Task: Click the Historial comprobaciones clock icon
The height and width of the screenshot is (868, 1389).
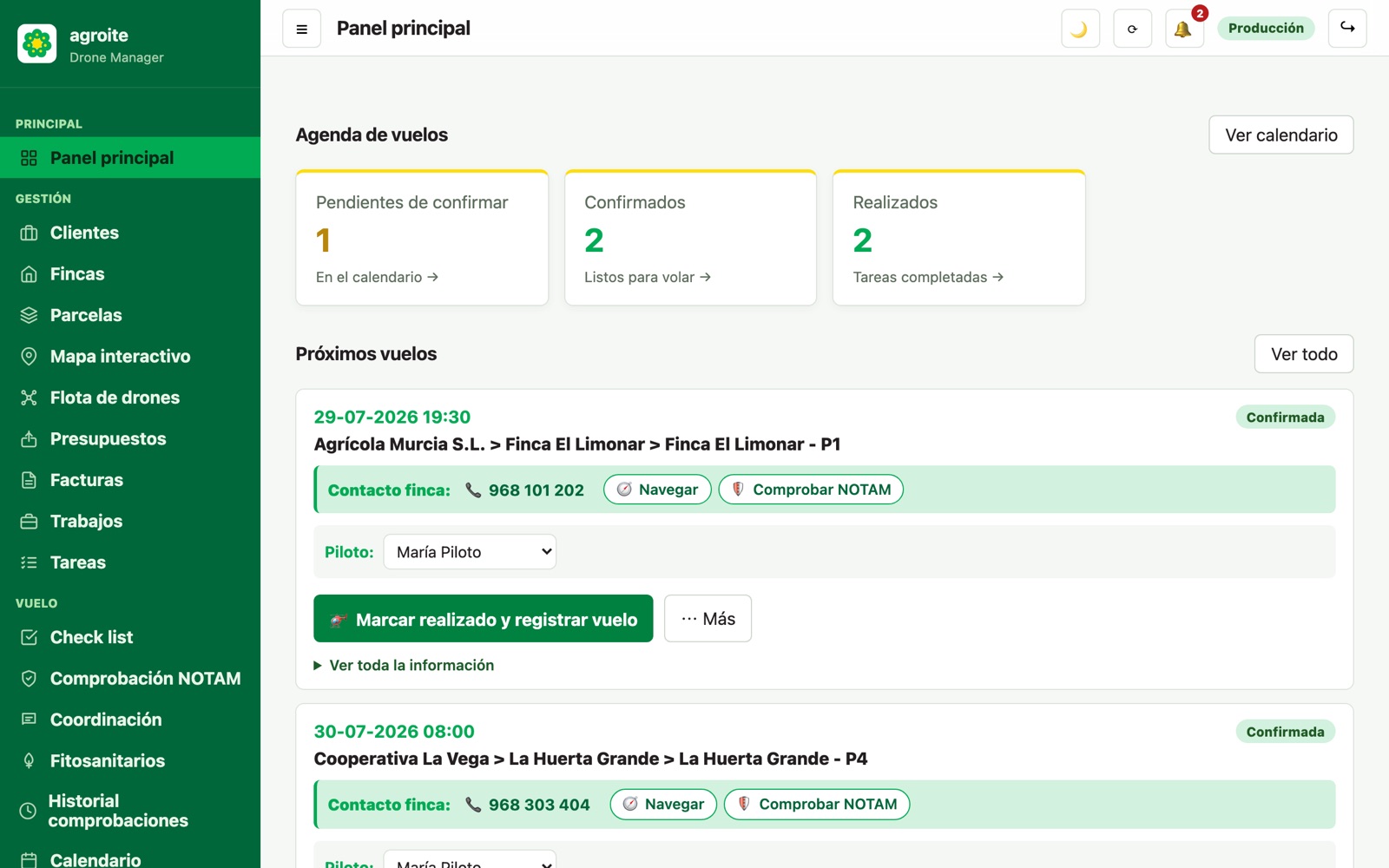Action: (x=28, y=811)
